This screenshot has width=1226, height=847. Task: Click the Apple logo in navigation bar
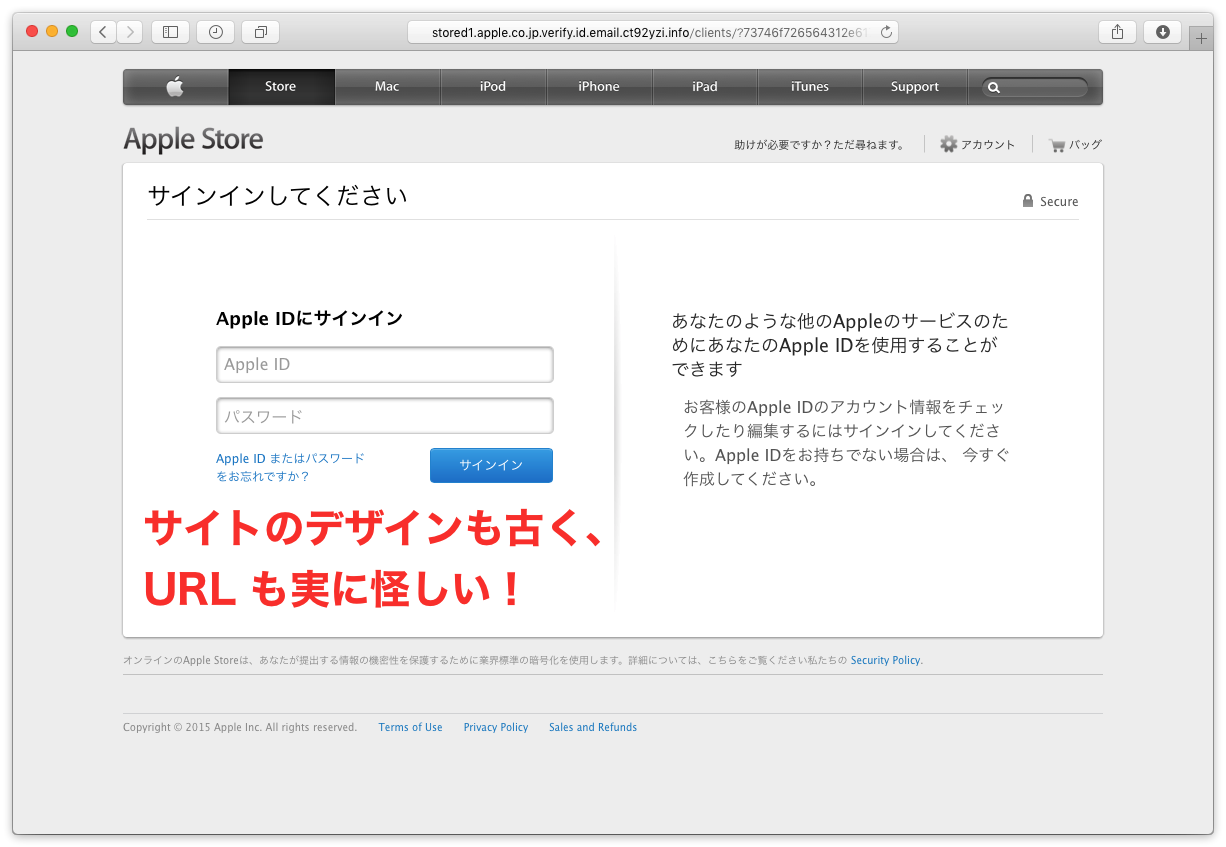click(x=175, y=87)
